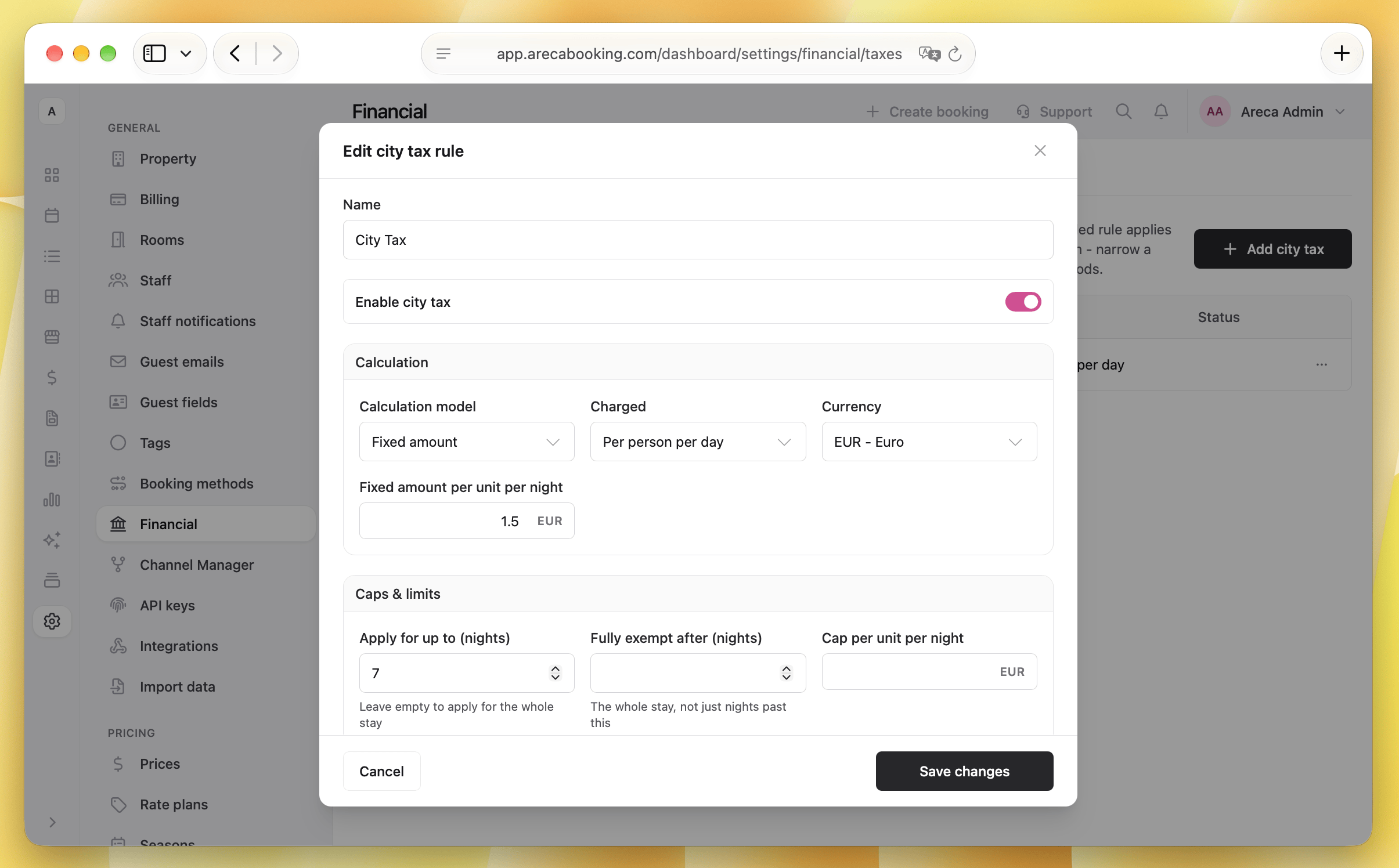Screen dimensions: 1399x868
Task: Click the stacked layers icon in left rail
Action: point(52,581)
